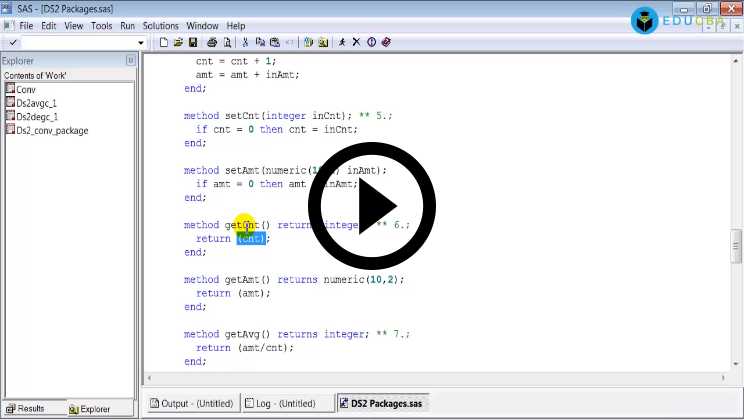Open the Run menu
Image resolution: width=744 pixels, height=420 pixels.
pos(127,25)
